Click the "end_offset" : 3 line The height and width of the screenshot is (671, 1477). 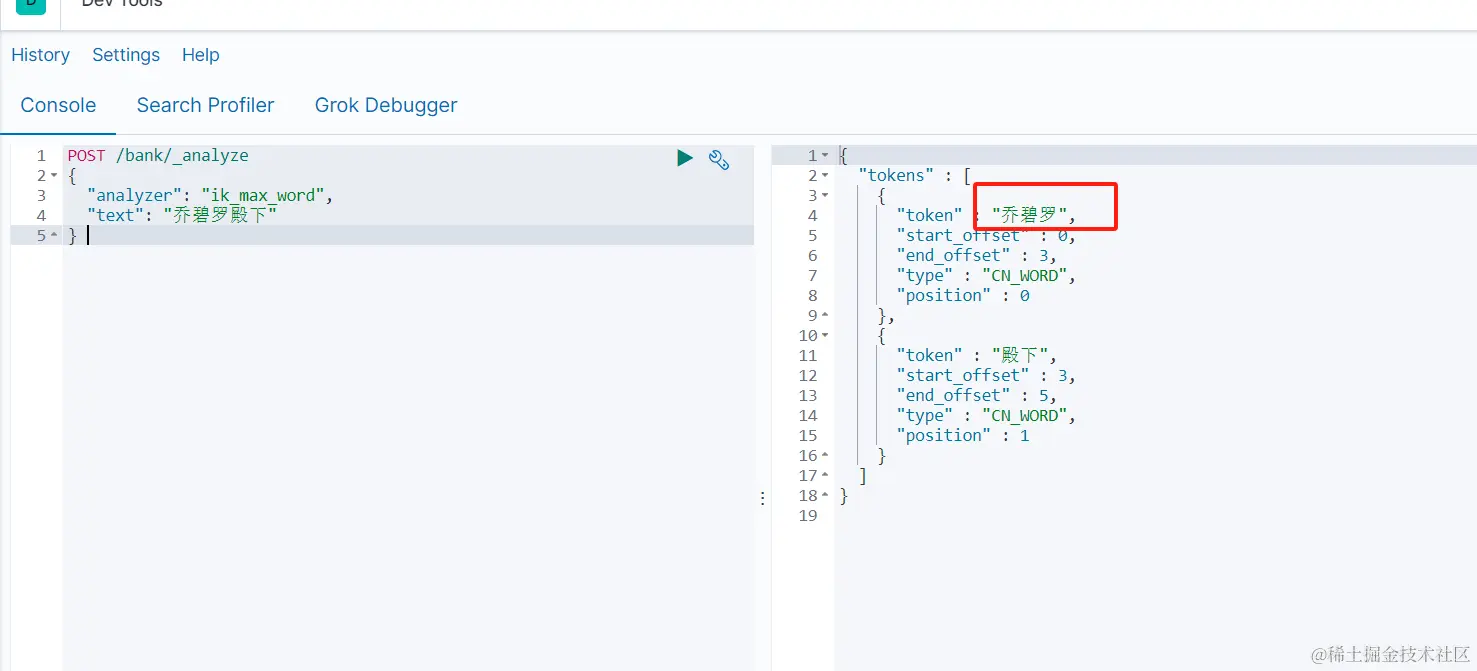click(x=976, y=255)
